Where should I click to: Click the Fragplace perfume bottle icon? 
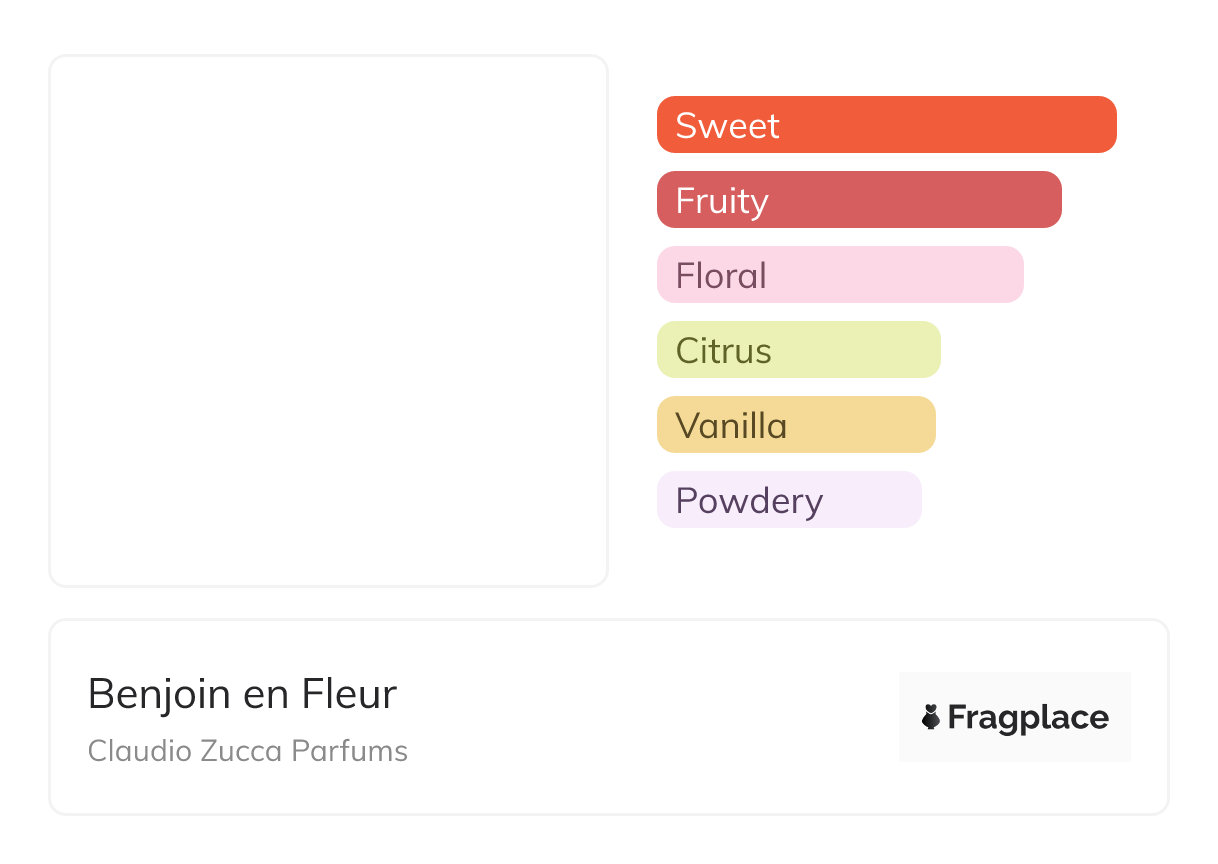pos(931,717)
